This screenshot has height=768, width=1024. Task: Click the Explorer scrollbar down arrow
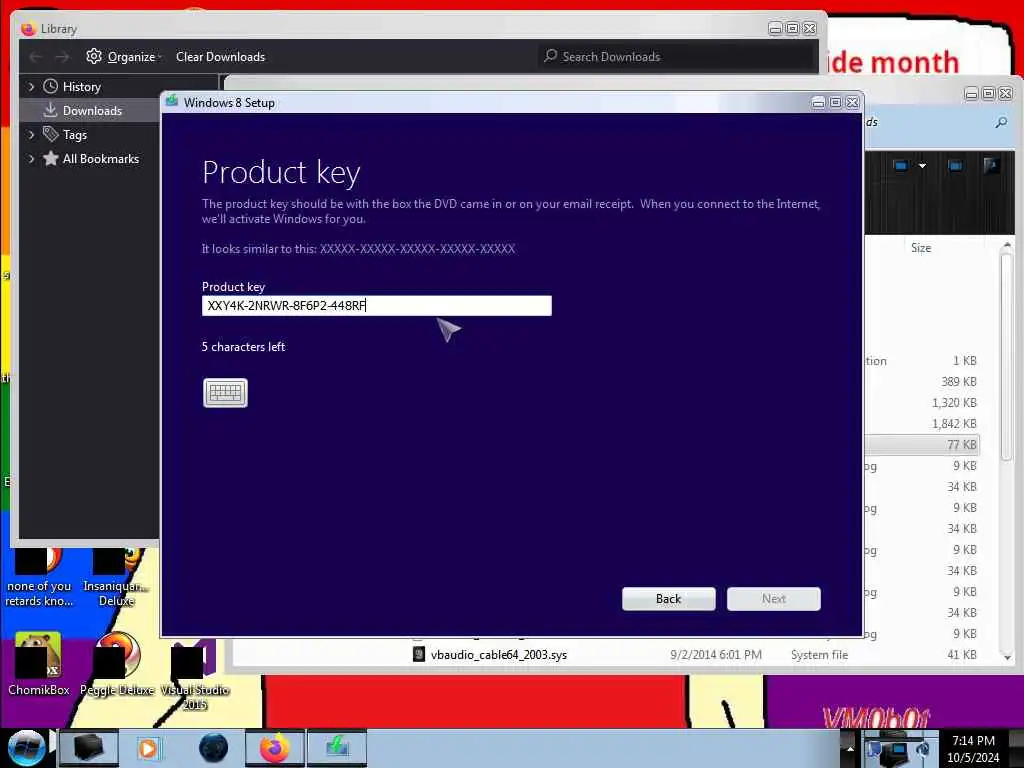(1007, 657)
